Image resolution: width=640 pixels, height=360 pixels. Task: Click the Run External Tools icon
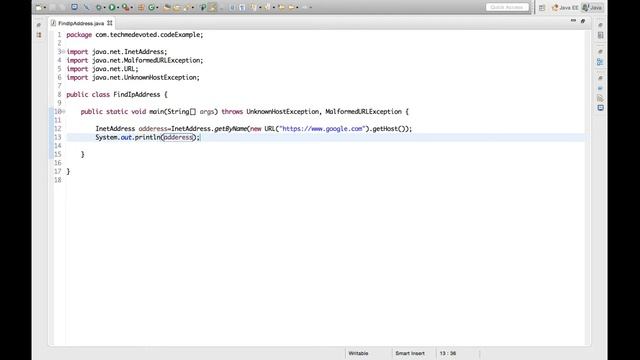125,7
